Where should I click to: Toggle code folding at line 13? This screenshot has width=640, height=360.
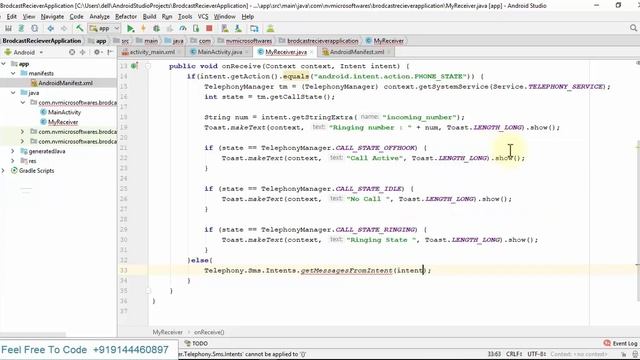click(148, 66)
